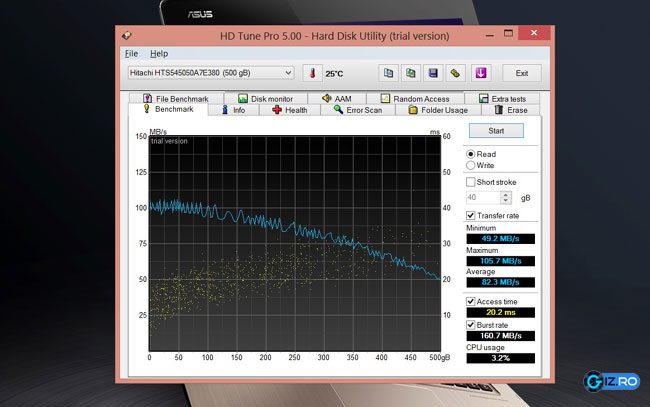
Task: Switch to the Folder Usage tab
Action: click(x=438, y=110)
